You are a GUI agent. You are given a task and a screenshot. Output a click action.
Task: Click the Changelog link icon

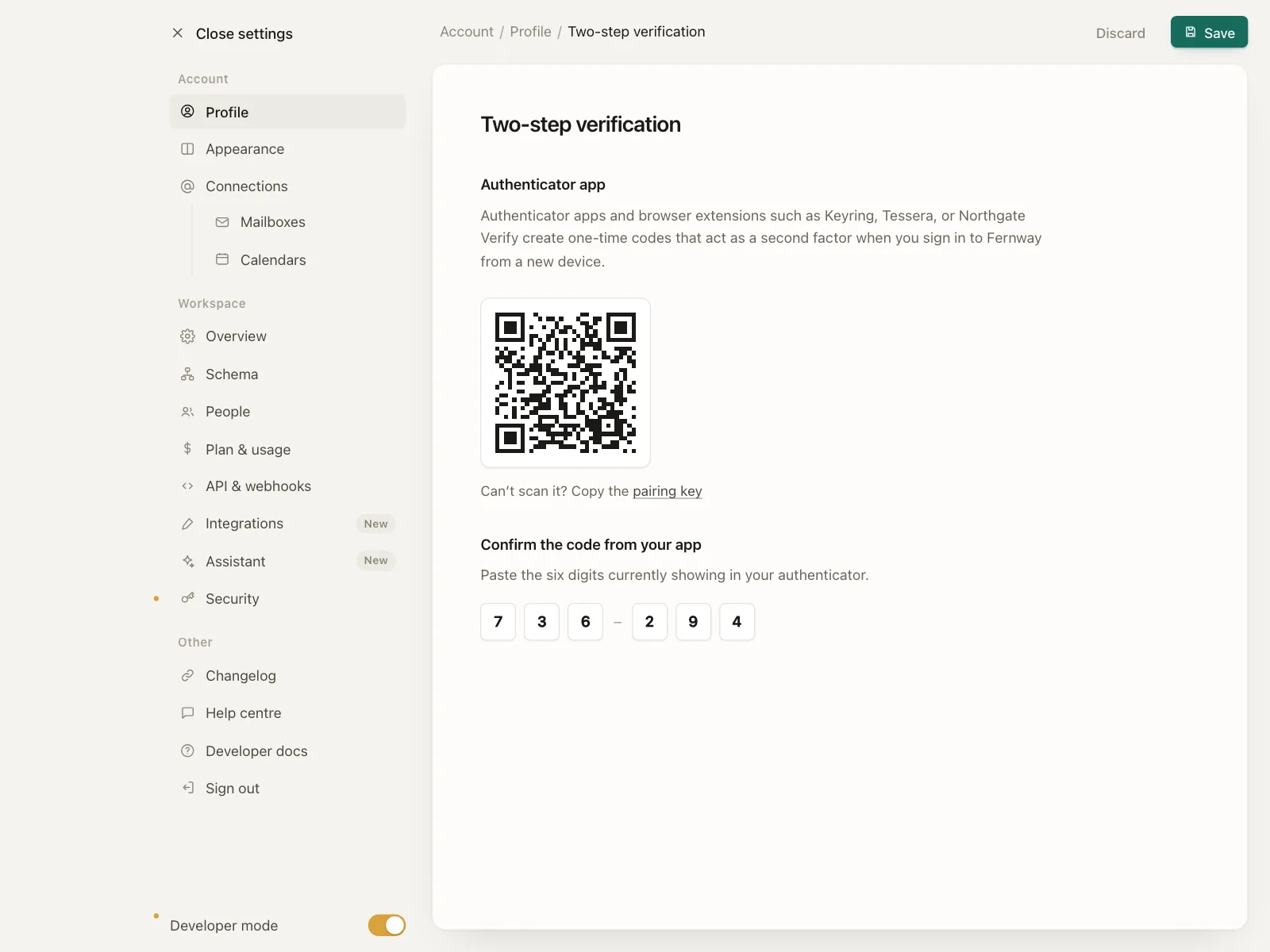(187, 675)
